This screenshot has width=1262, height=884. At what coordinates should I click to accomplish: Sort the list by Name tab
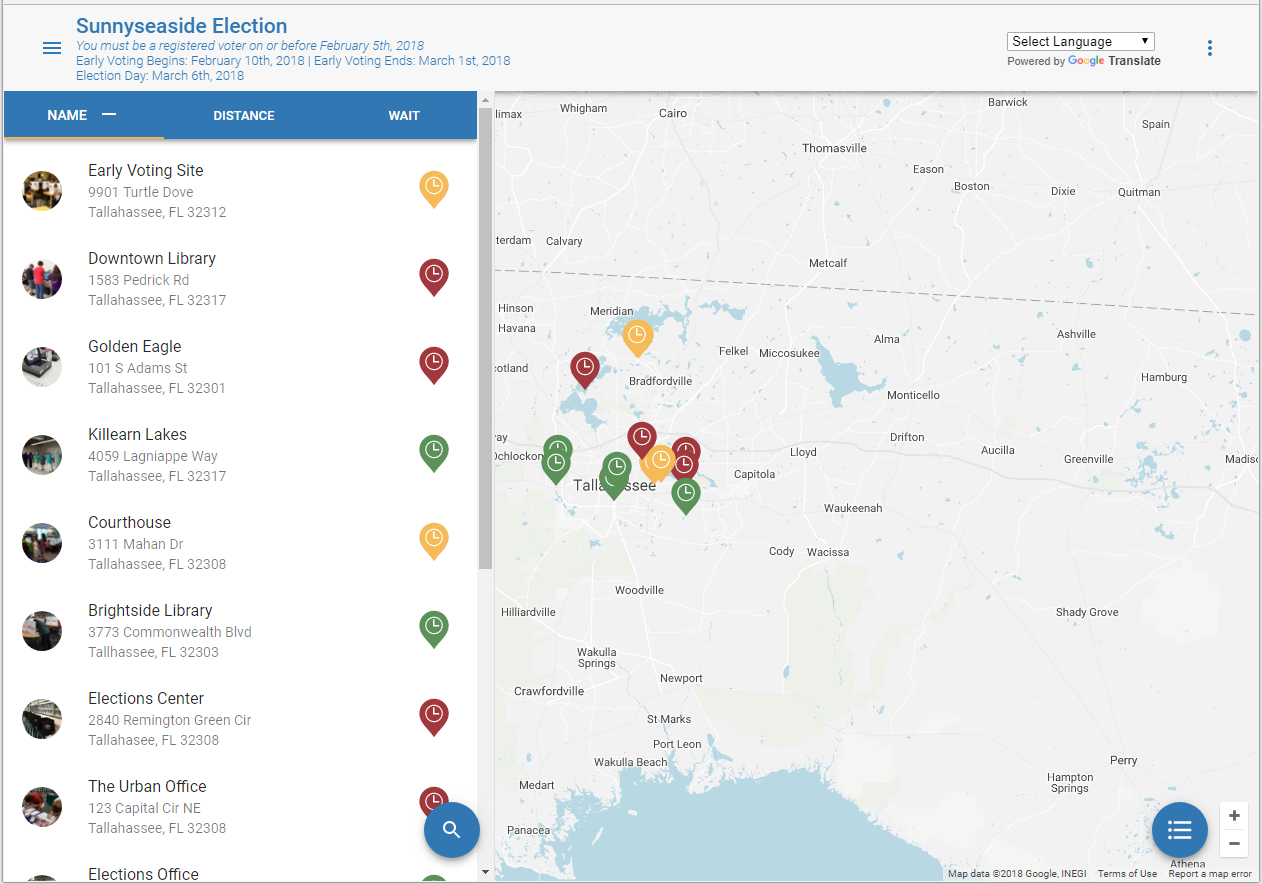[x=84, y=115]
